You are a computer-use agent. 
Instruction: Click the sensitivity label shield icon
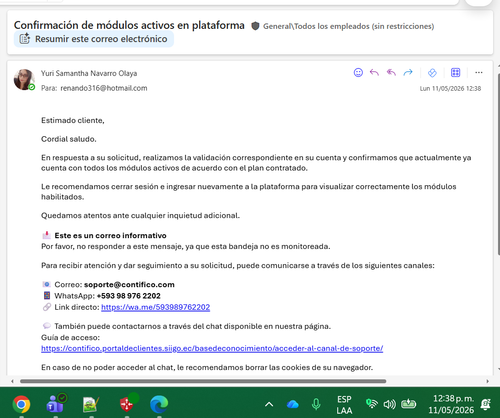point(255,26)
